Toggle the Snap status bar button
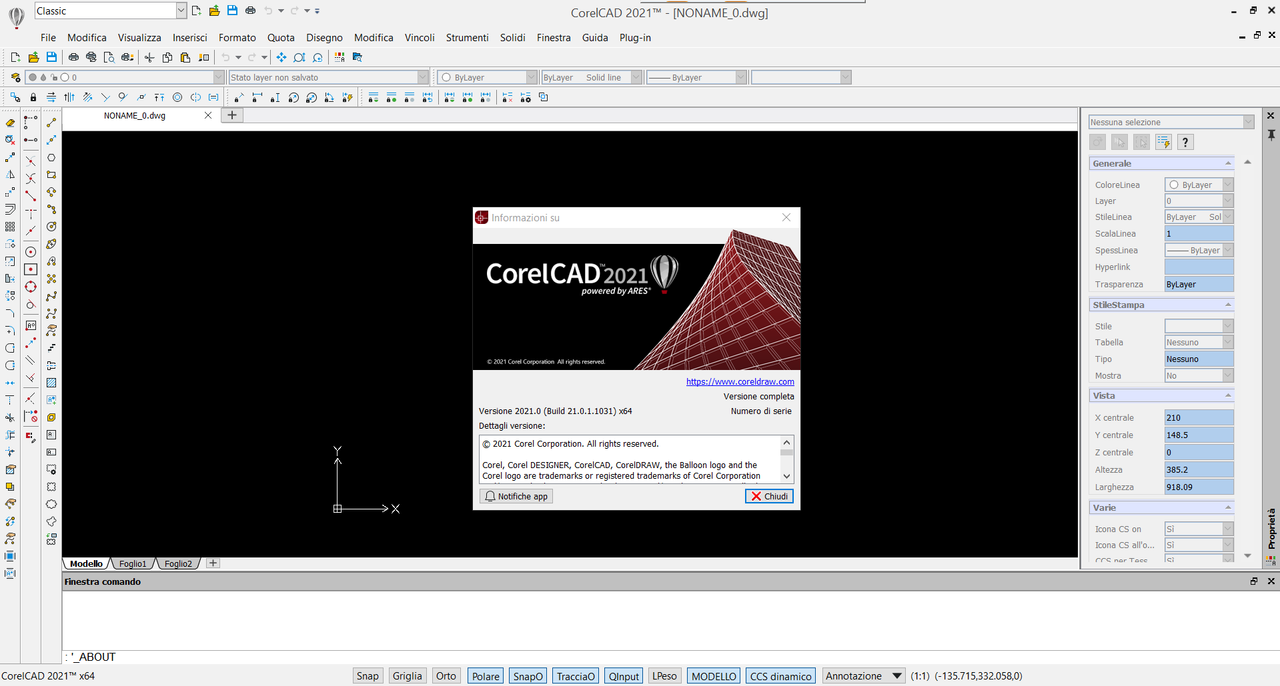The width and height of the screenshot is (1280, 686). tap(368, 676)
